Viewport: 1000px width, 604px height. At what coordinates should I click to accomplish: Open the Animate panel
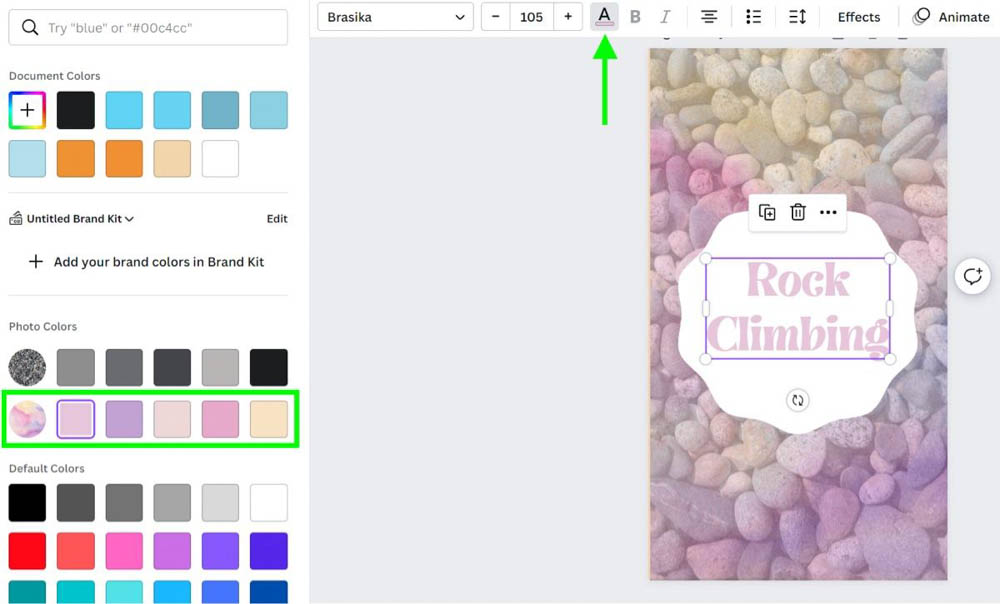(951, 17)
